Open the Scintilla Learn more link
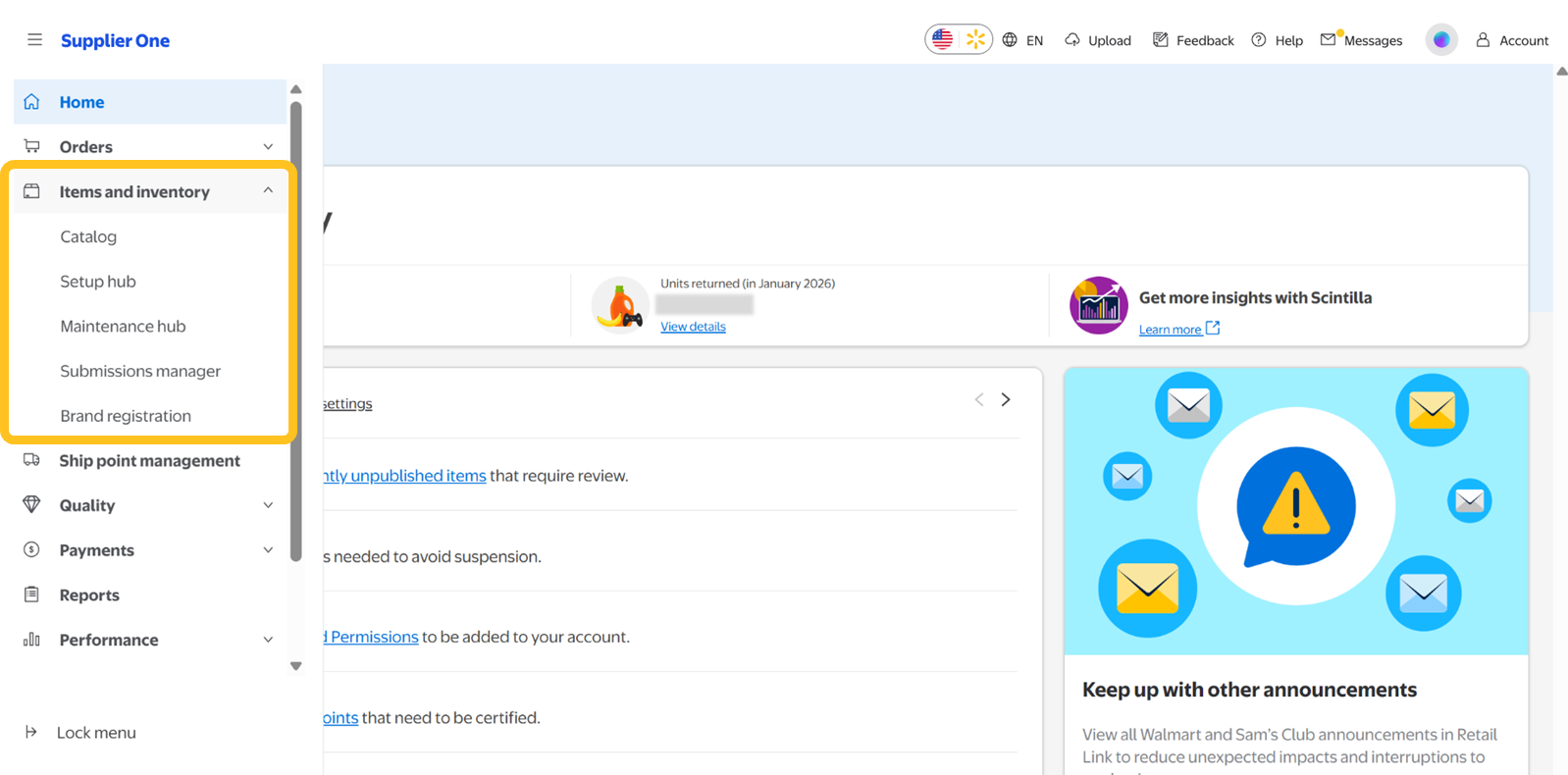This screenshot has width=1568, height=775. pos(1170,330)
